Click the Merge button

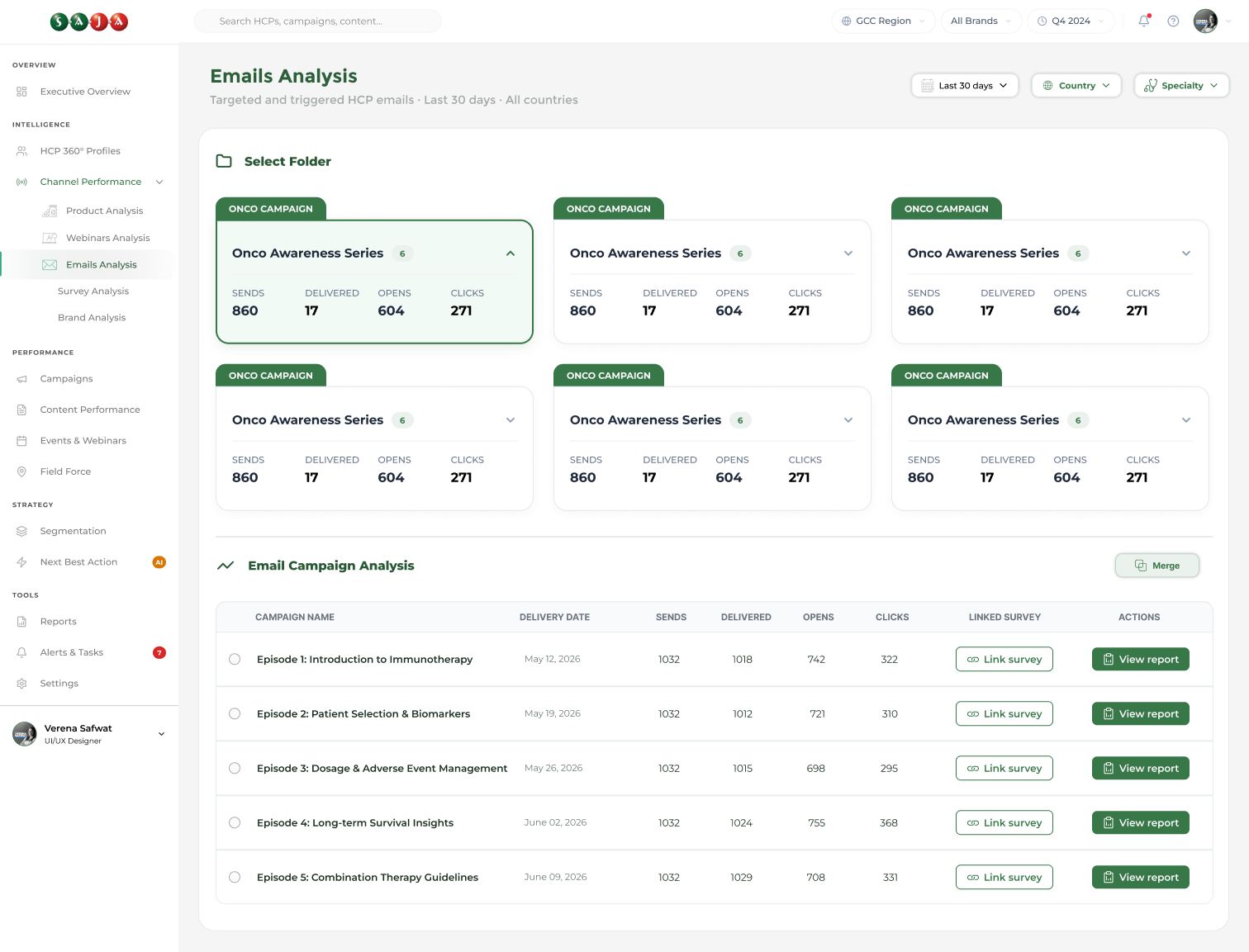click(1156, 566)
